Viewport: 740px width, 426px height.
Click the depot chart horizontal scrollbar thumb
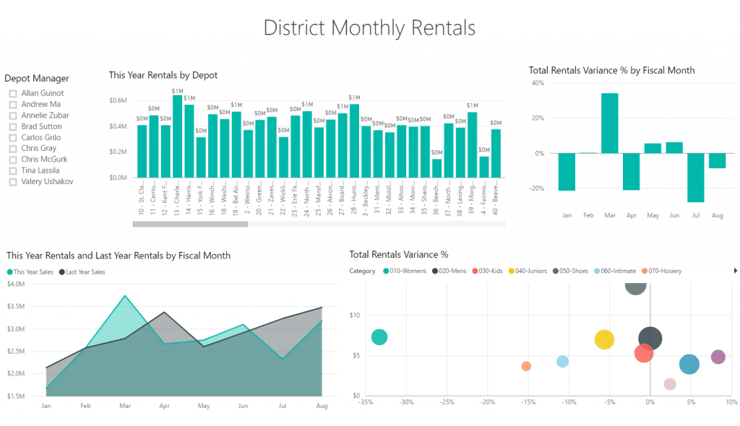pyautogui.click(x=190, y=224)
